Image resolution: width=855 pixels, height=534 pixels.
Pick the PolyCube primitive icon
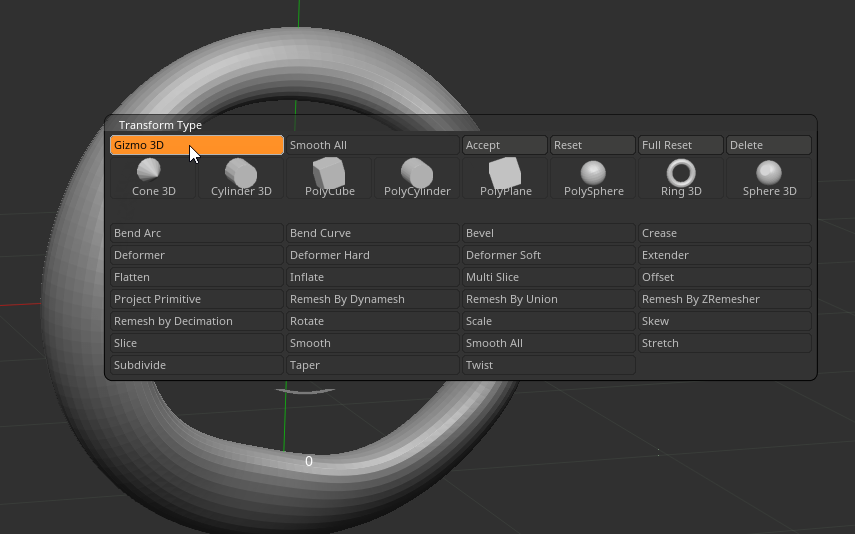329,177
